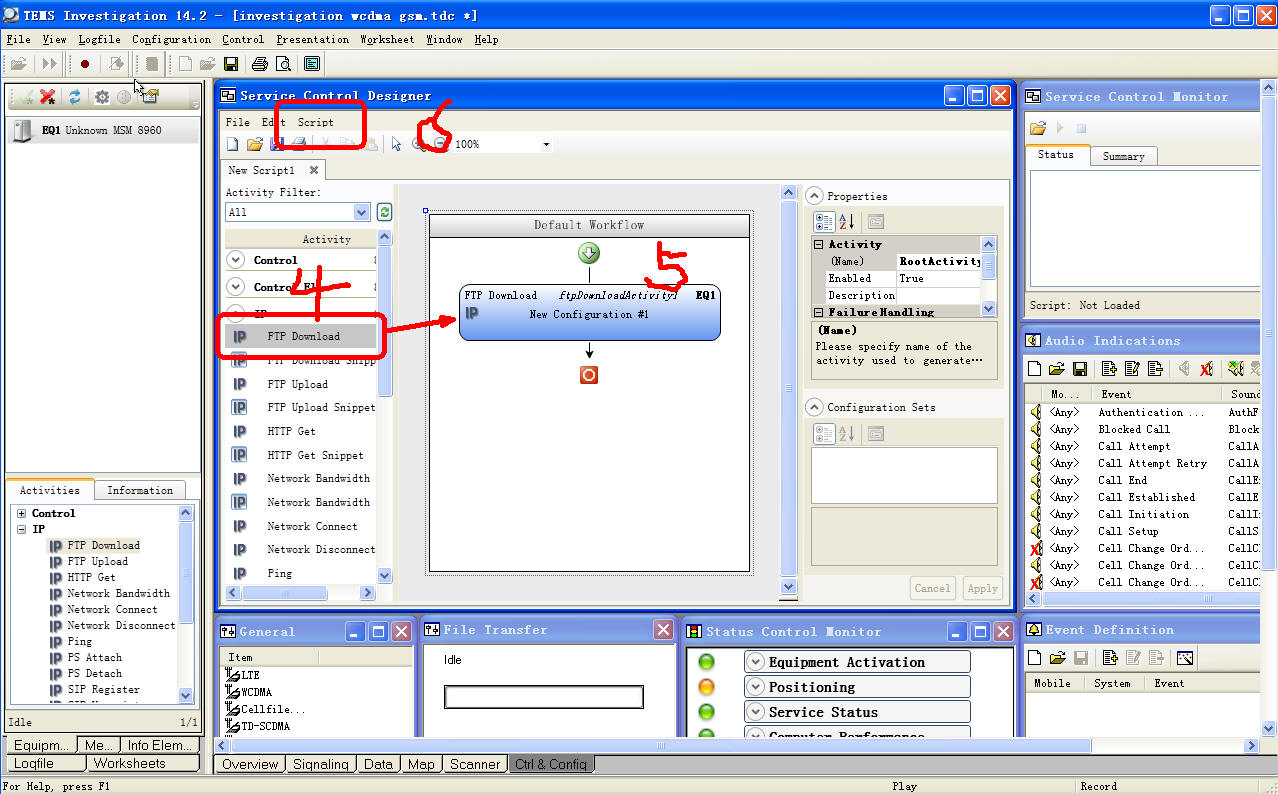Collapse the Properties section
Image resolution: width=1278 pixels, height=794 pixels.
coord(815,196)
